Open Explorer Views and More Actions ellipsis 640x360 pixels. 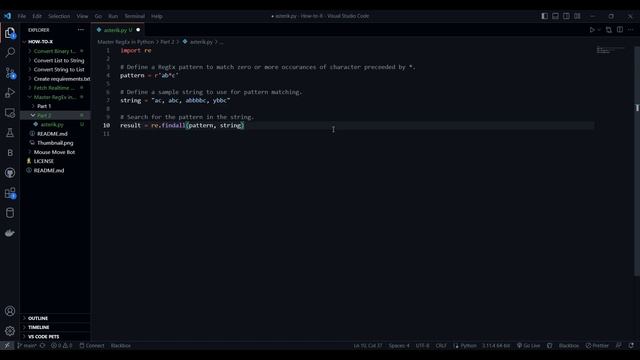pos(81,30)
